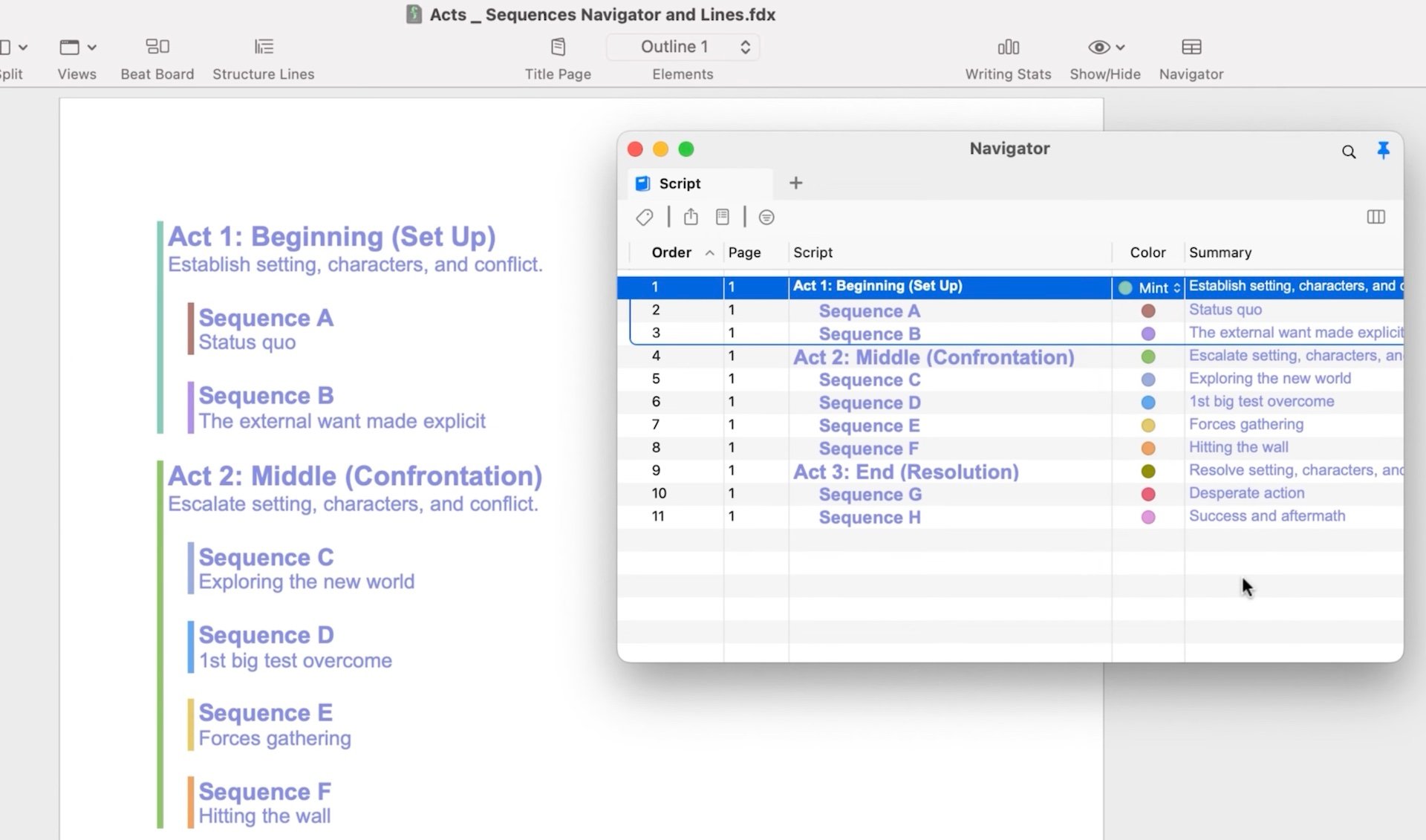1426x840 pixels.
Task: Select the Script tab in the Navigator
Action: tap(679, 183)
